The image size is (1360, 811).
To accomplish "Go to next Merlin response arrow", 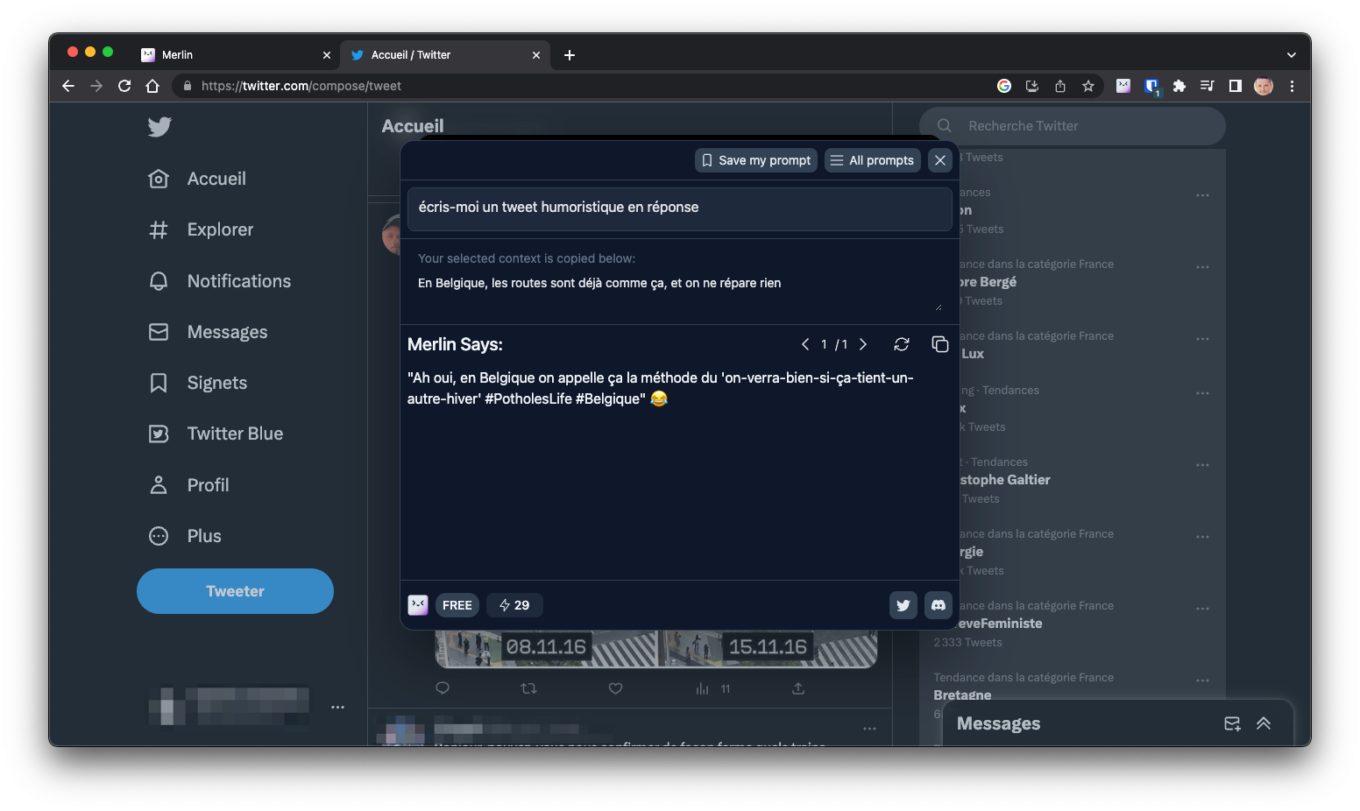I will pos(863,344).
